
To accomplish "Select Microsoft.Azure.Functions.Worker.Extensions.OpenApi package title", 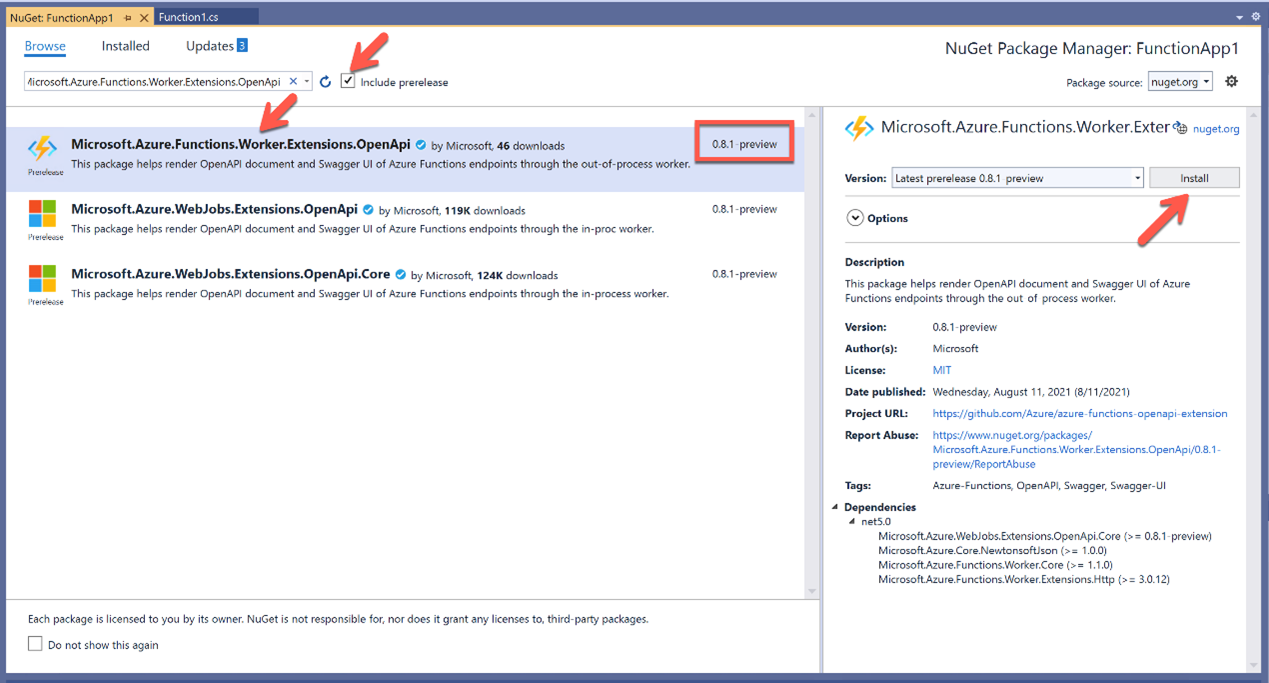I will (241, 144).
